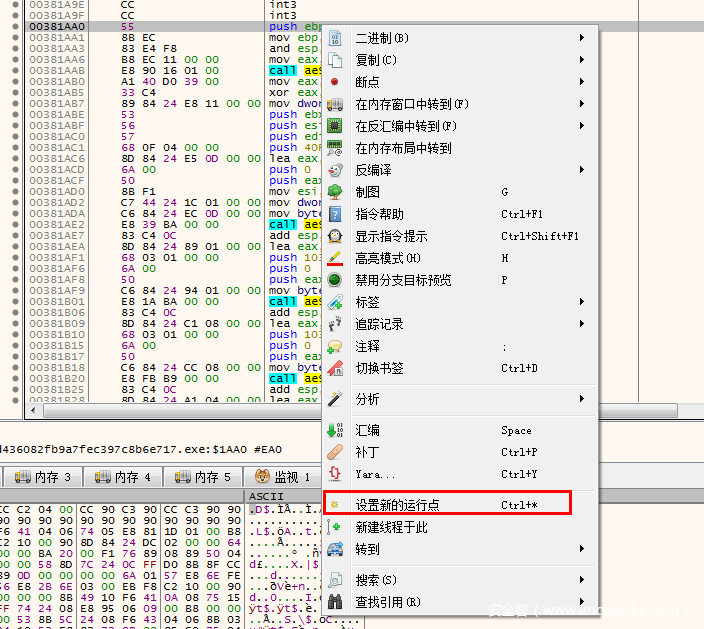This screenshot has height=629, width=704.
Task: Click the highlighter icon for 高亮模式
Action: click(335, 258)
